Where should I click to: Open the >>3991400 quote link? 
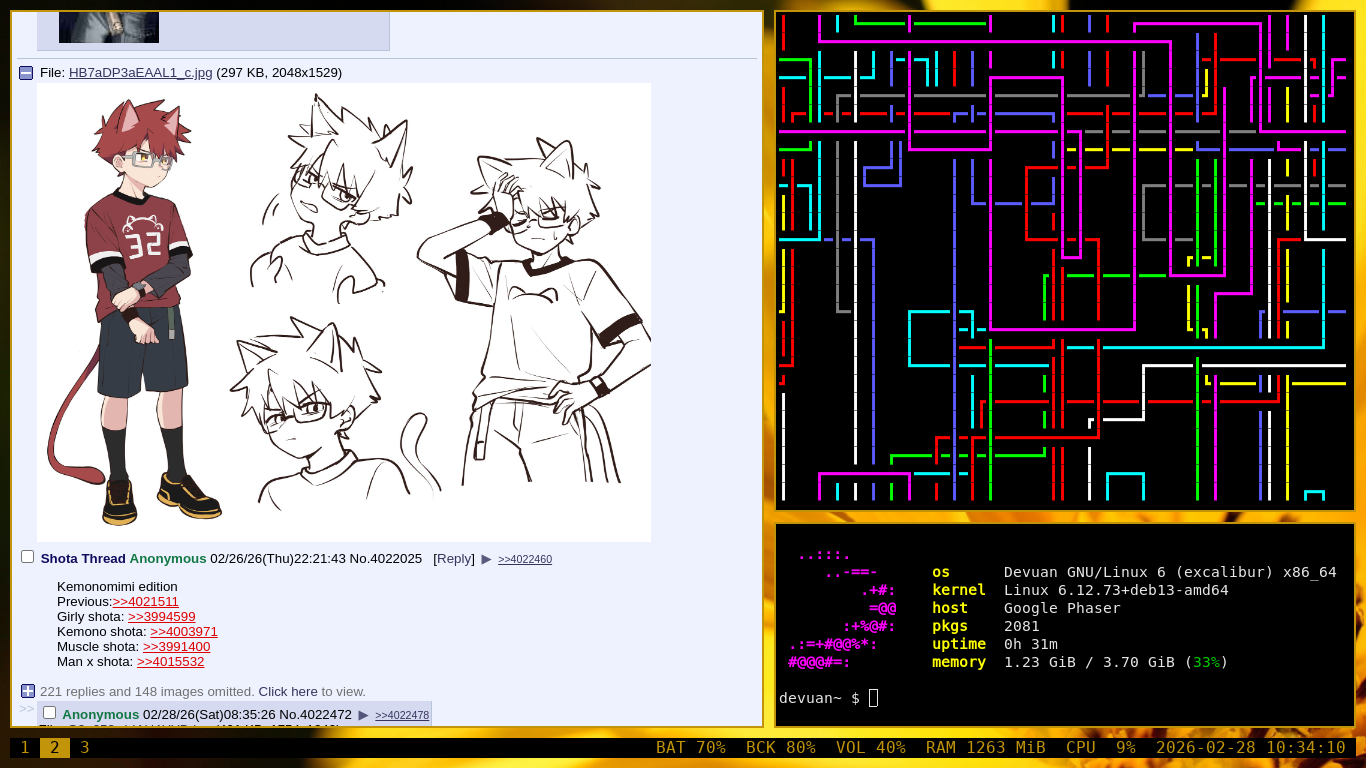pyautogui.click(x=177, y=647)
